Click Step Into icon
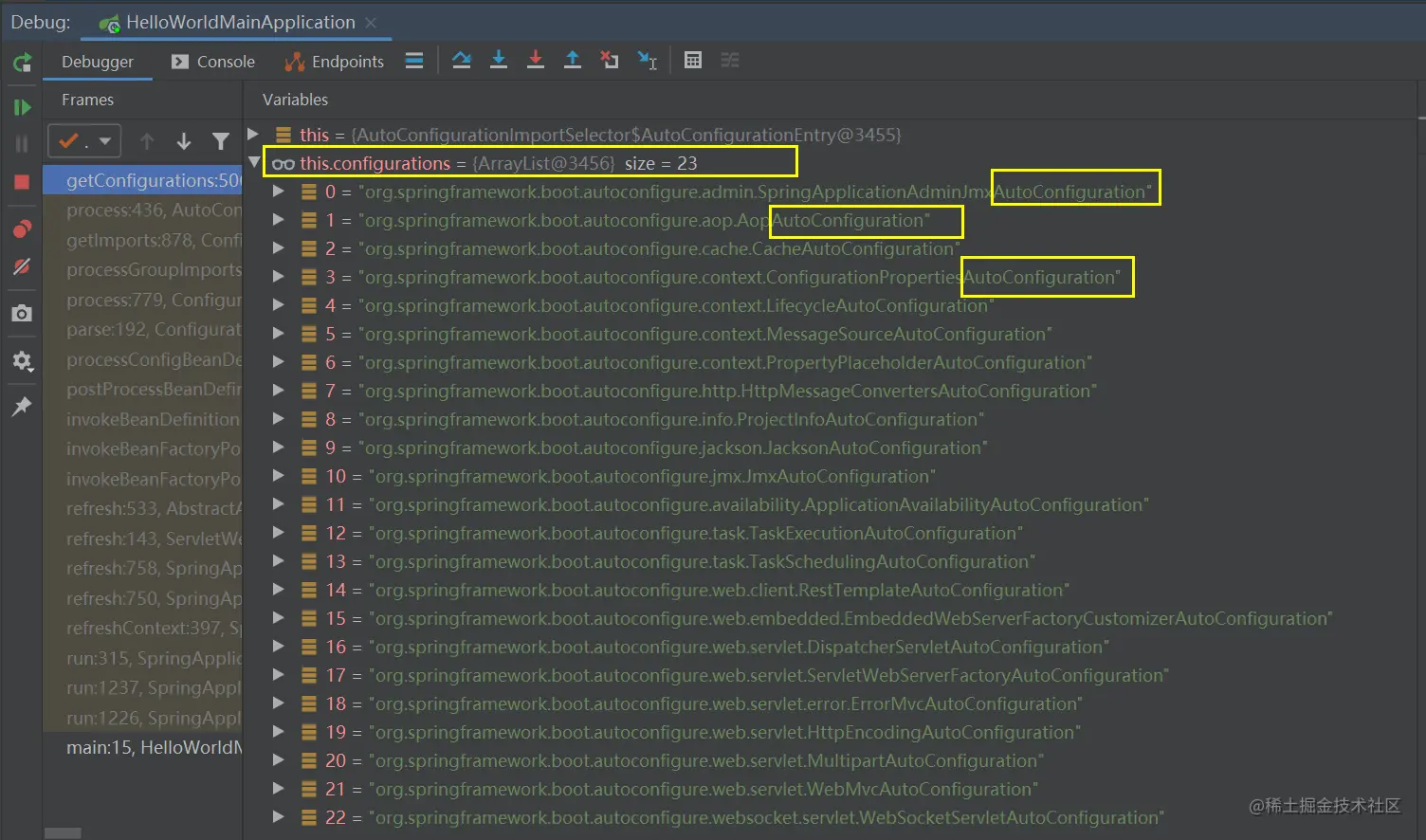1426x840 pixels. pyautogui.click(x=499, y=61)
